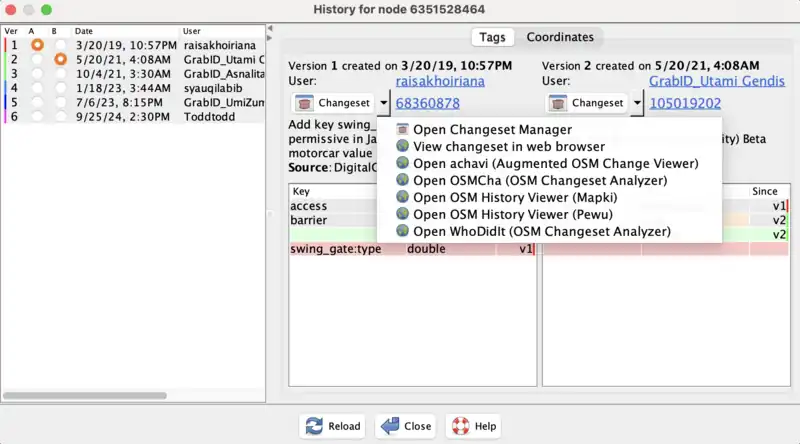
Task: Select column B radio for version 6
Action: [60, 117]
